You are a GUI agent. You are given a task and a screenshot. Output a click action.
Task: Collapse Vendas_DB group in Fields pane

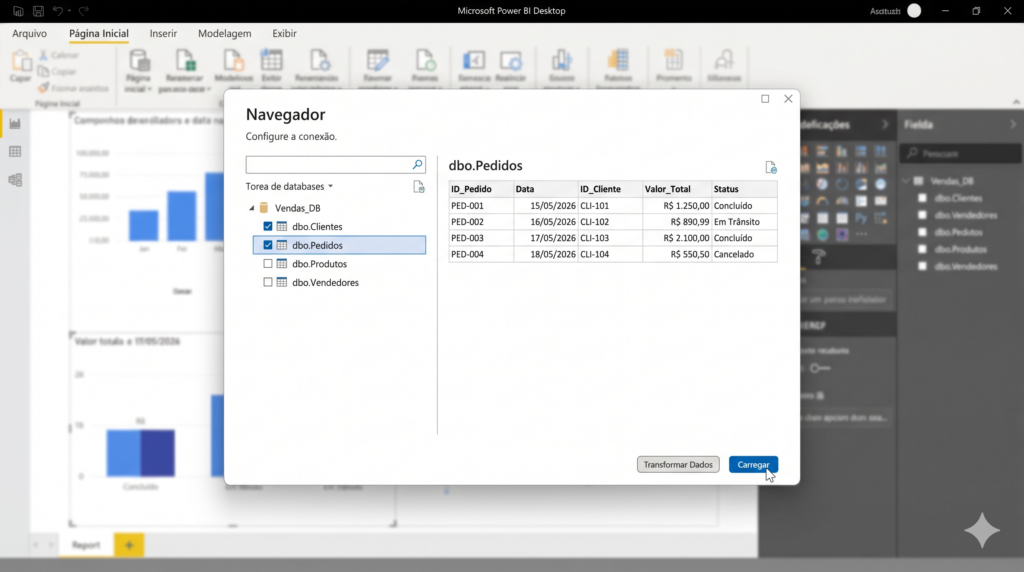coord(906,181)
